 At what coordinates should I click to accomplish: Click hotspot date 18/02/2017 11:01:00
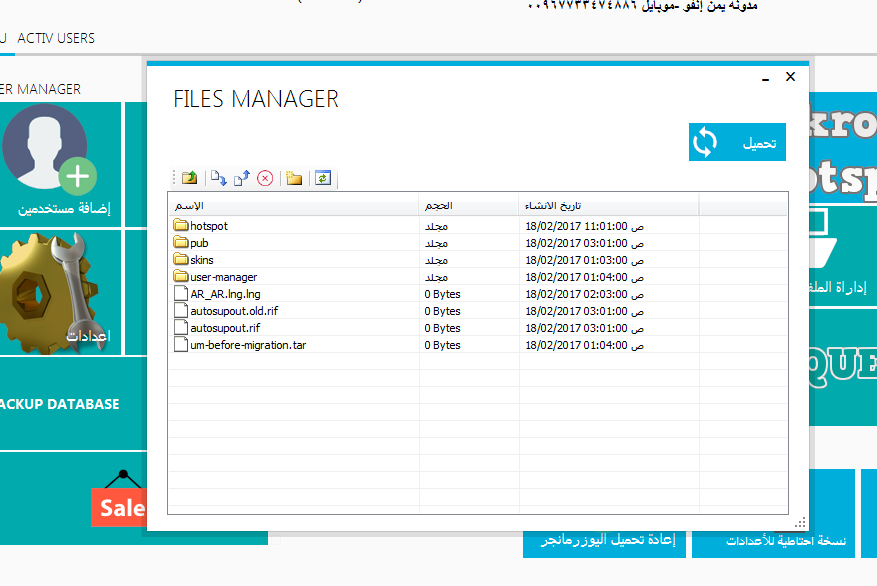point(584,226)
